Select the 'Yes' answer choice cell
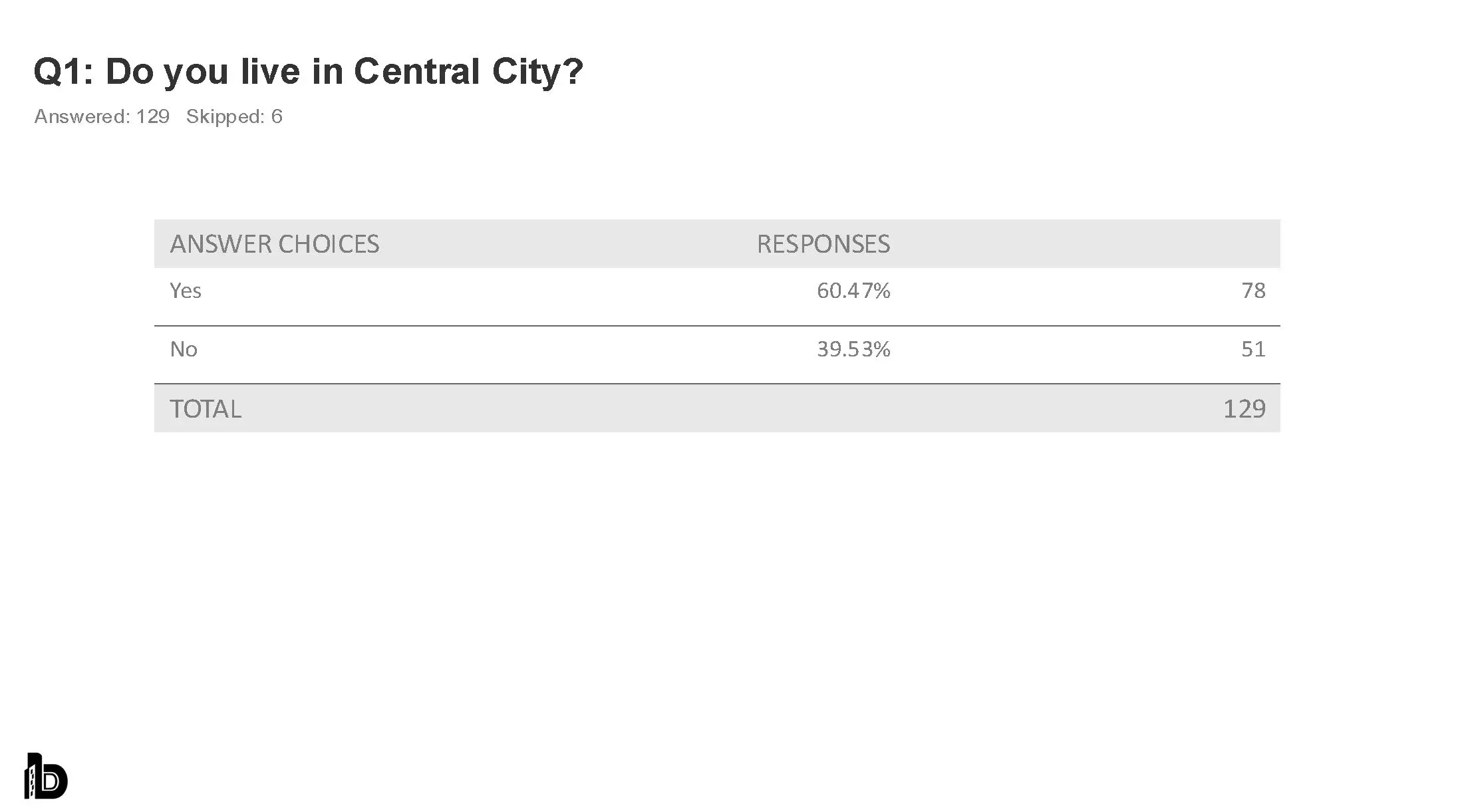1470x812 pixels. pos(186,291)
